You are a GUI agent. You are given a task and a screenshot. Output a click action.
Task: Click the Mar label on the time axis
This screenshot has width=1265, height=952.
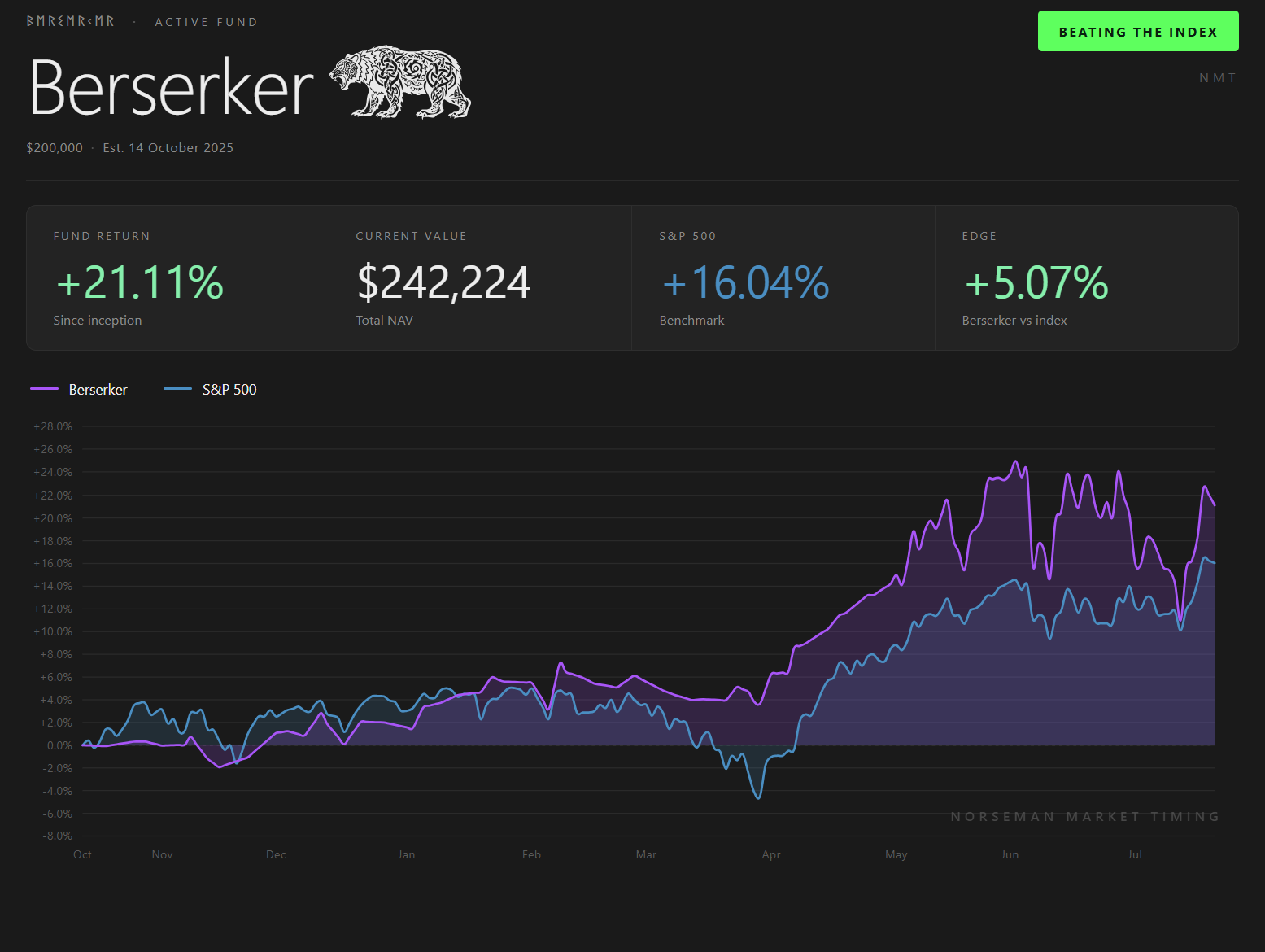point(646,854)
